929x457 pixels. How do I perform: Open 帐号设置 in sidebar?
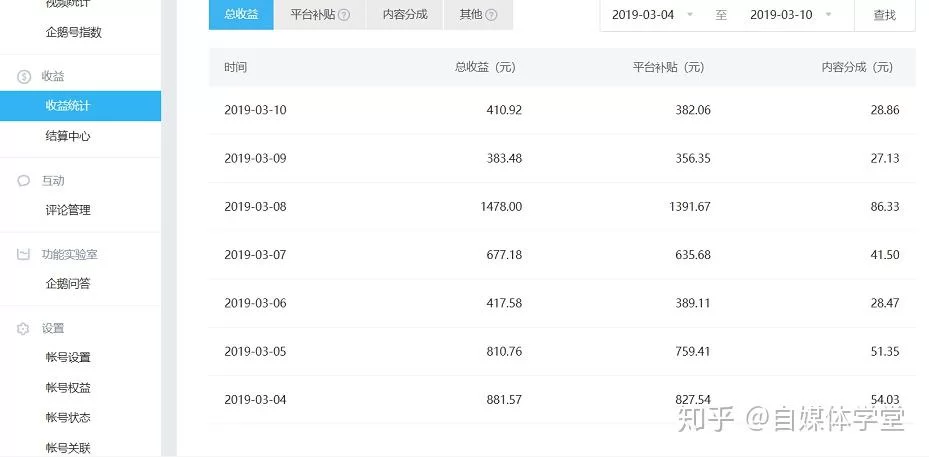pos(68,358)
